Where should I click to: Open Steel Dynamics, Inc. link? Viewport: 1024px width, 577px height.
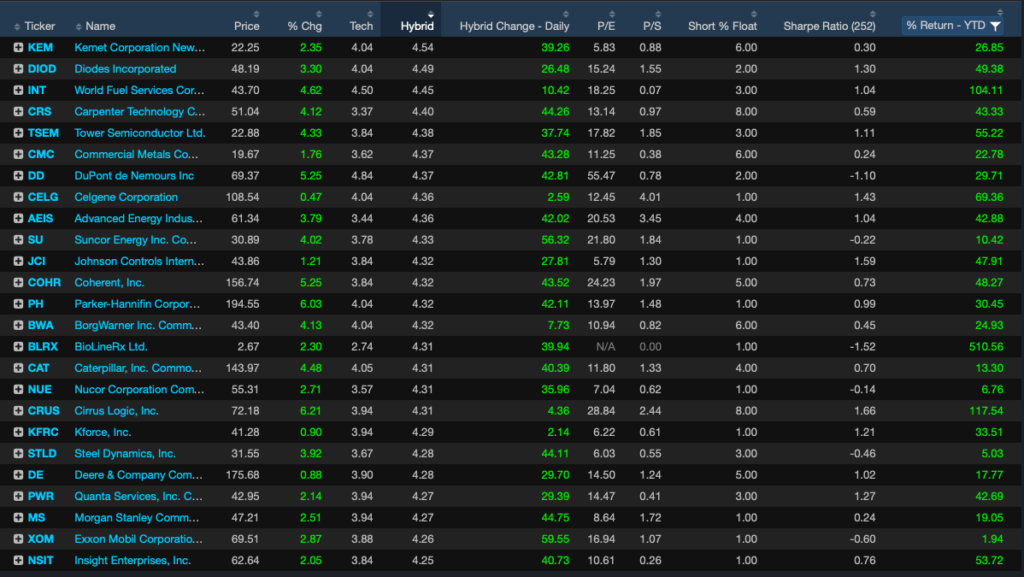(x=125, y=454)
